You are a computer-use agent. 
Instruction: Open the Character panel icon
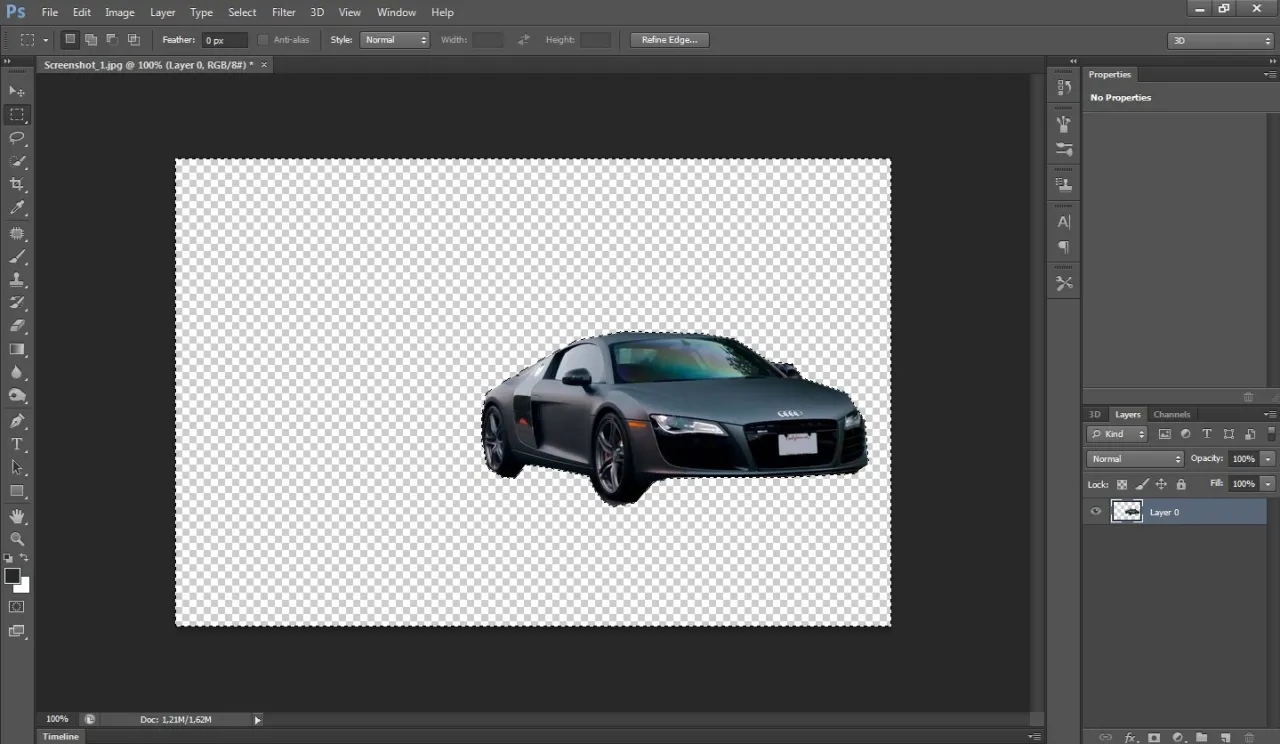(1064, 222)
